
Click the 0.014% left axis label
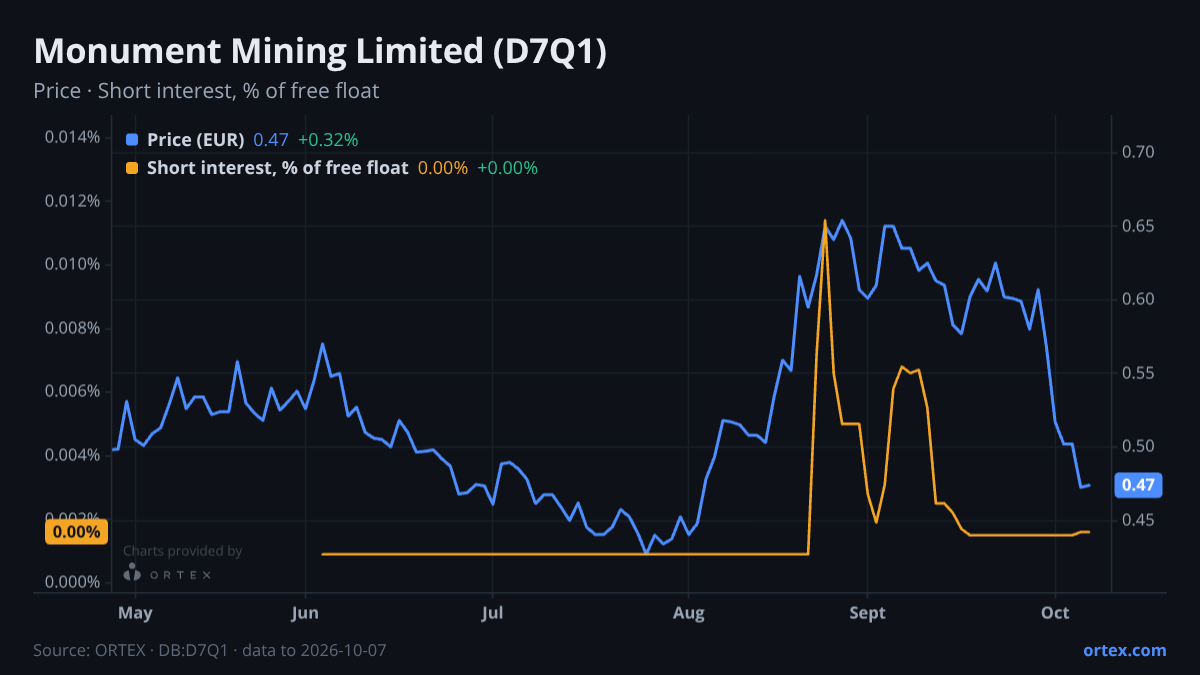pos(72,137)
